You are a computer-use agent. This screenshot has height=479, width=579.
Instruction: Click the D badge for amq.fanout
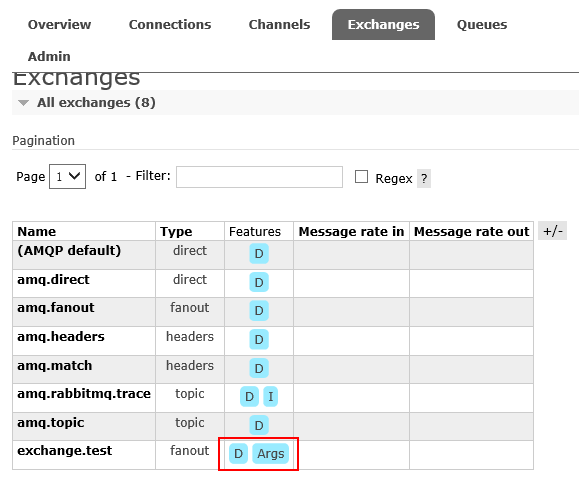[x=259, y=311]
